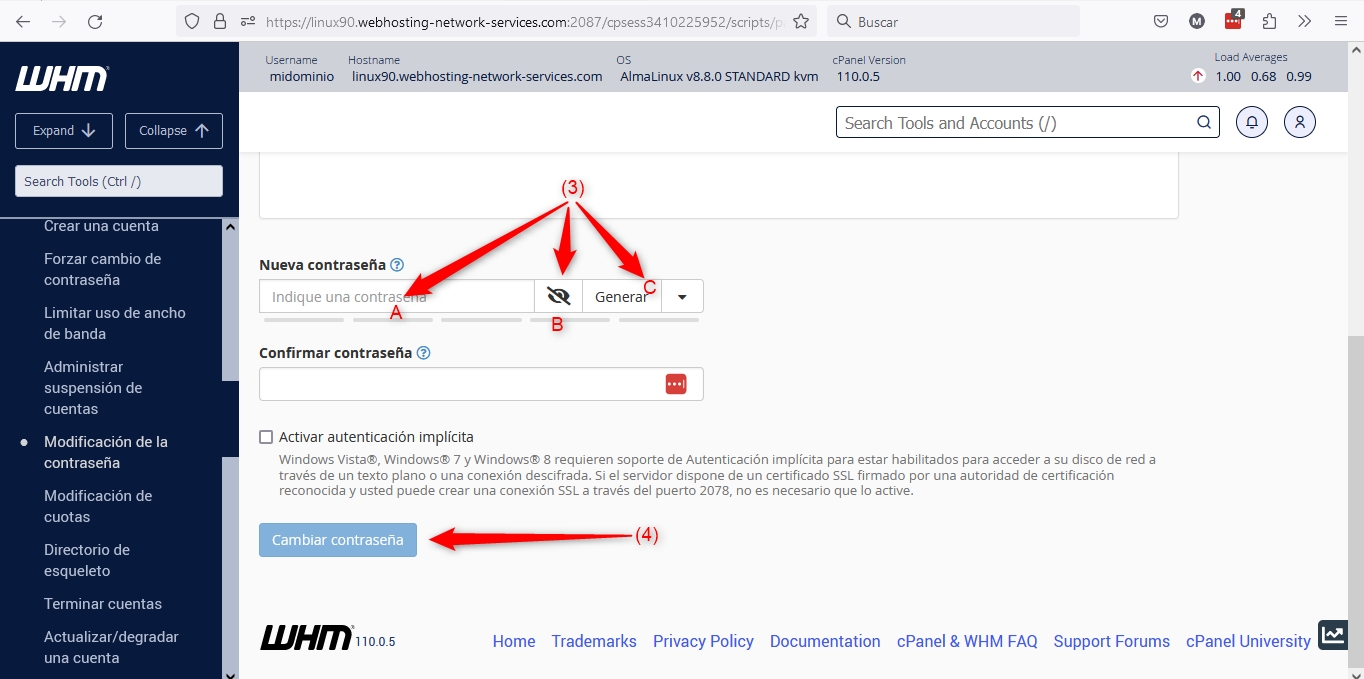The image size is (1364, 679).
Task: Click the Cambiar contraseña button
Action: 337,540
